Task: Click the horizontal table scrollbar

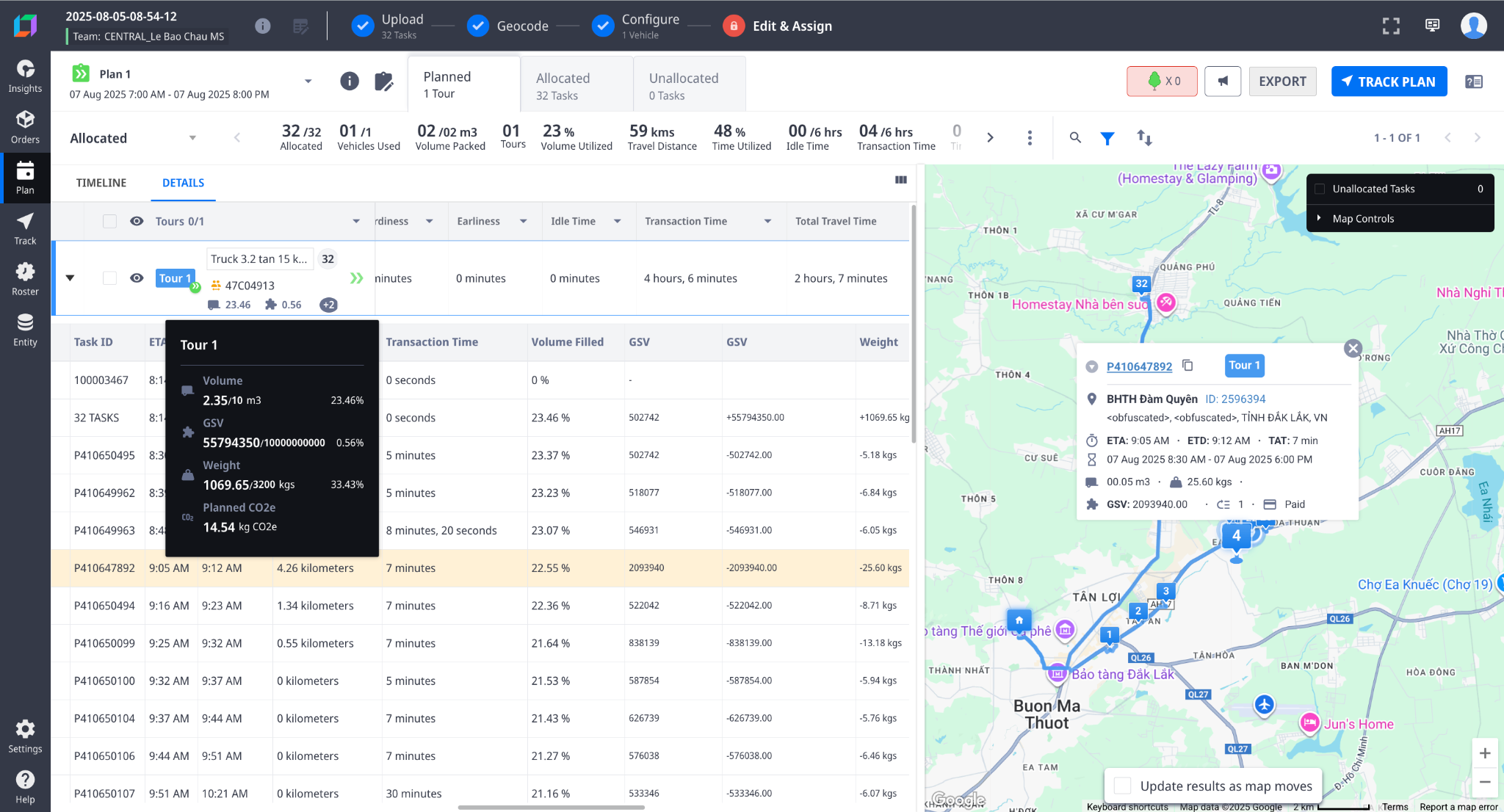Action: (551, 808)
